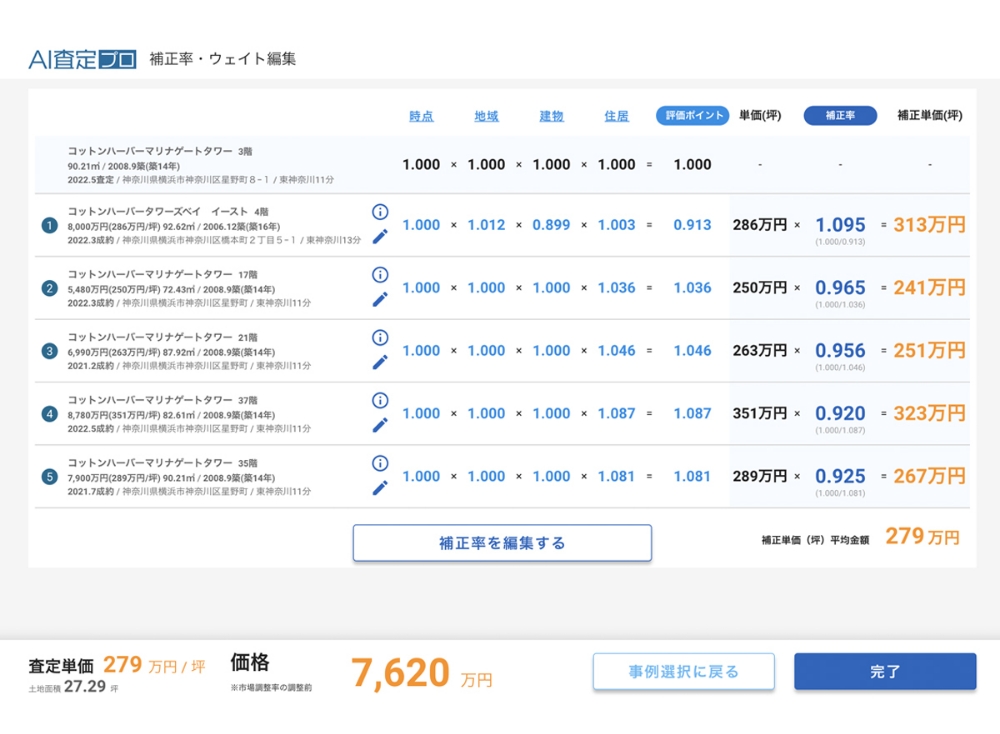1000x734 pixels.
Task: Open info icon for comparable 4 (37階)
Action: [x=380, y=400]
